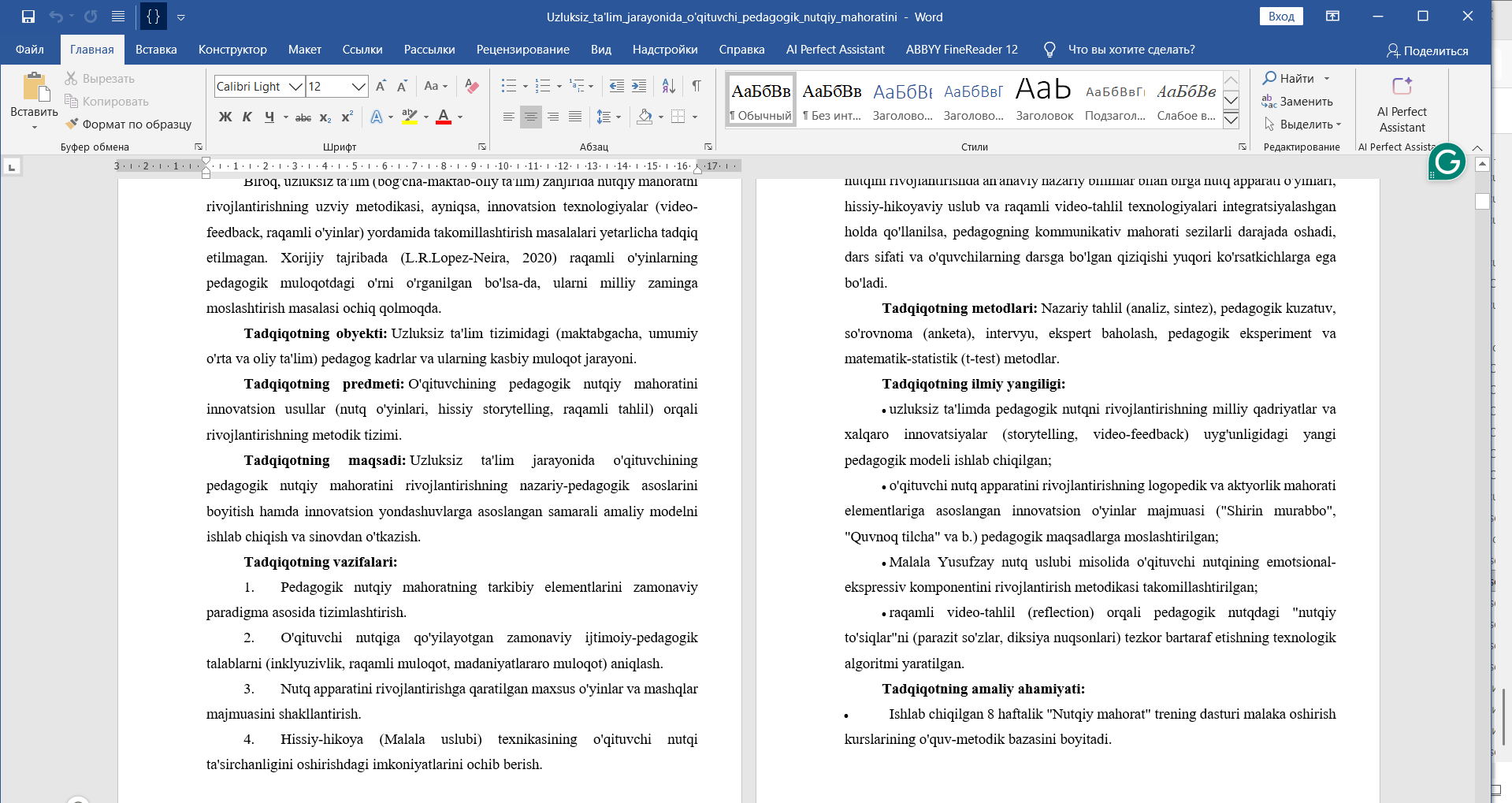Viewport: 1512px width, 803px height.
Task: Click the Increase Indent icon
Action: pos(639,86)
